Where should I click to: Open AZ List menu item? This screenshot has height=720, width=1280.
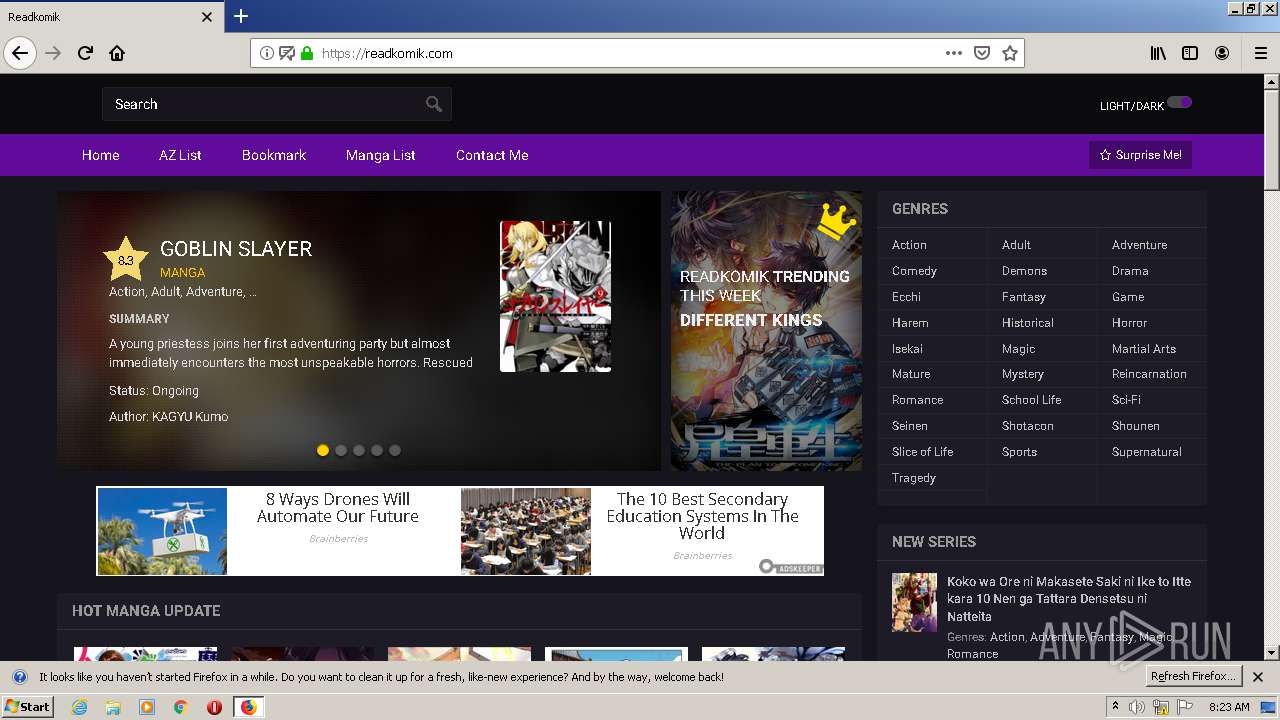click(x=180, y=155)
